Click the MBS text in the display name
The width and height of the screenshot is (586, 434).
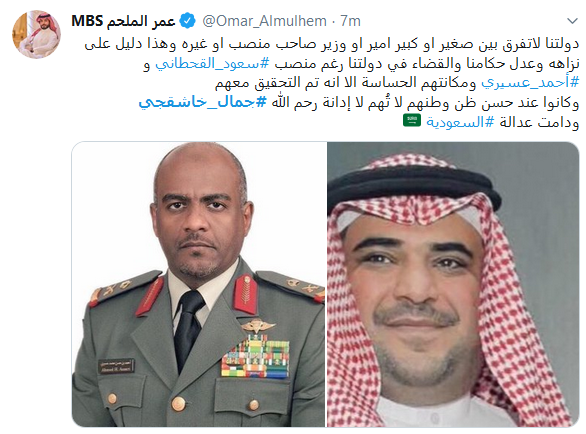(87, 21)
